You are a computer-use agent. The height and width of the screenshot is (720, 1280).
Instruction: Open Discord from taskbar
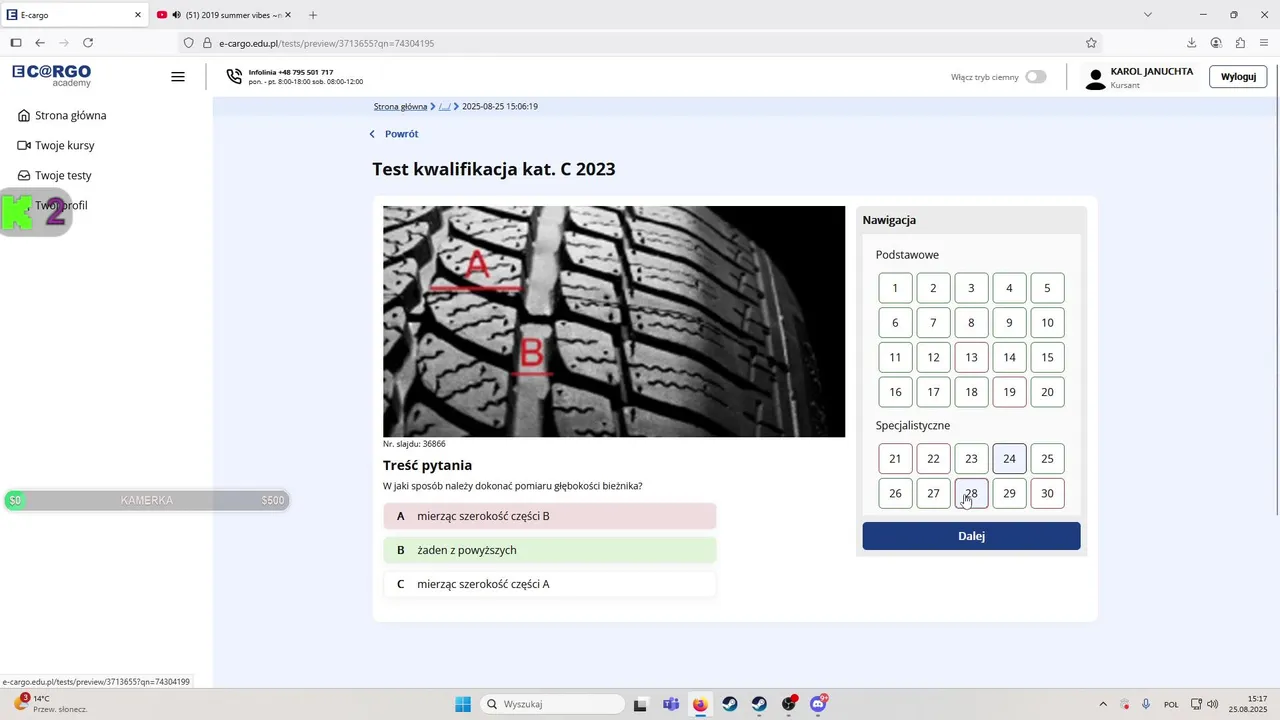pyautogui.click(x=818, y=704)
